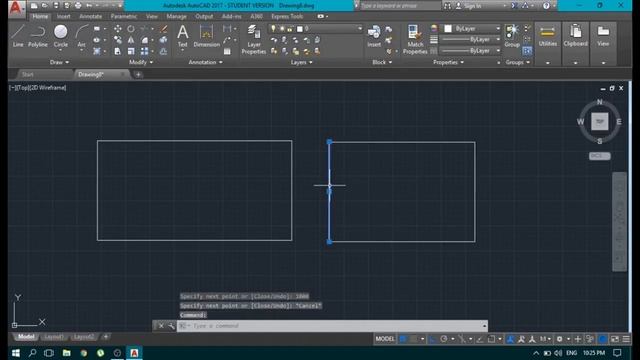Screen dimensions: 640x360
Task: Expand the Modify panel
Action: 141,62
